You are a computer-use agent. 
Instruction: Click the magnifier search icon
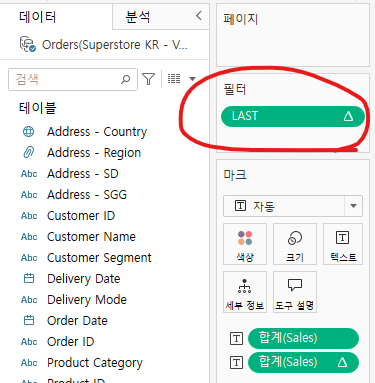125,79
